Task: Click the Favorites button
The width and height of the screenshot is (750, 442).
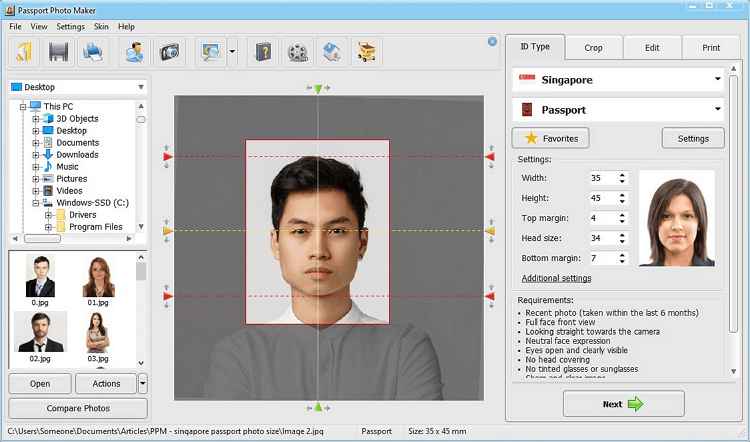Action: pyautogui.click(x=551, y=139)
